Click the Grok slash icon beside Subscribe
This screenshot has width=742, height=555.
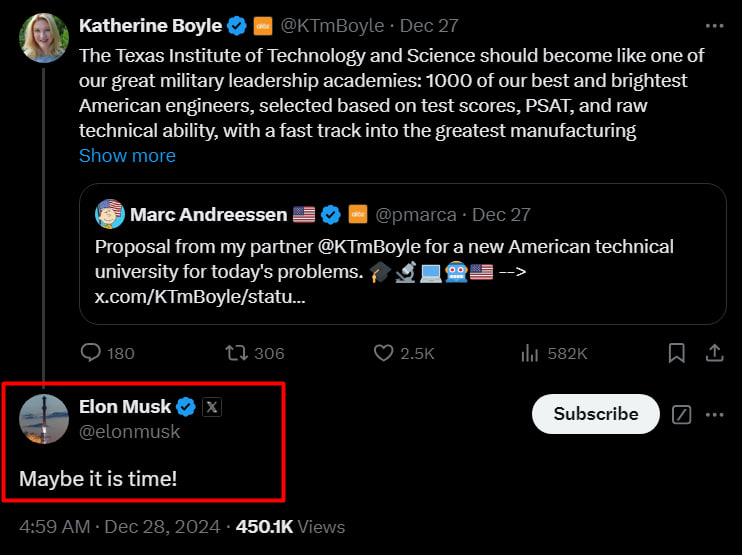tap(681, 414)
